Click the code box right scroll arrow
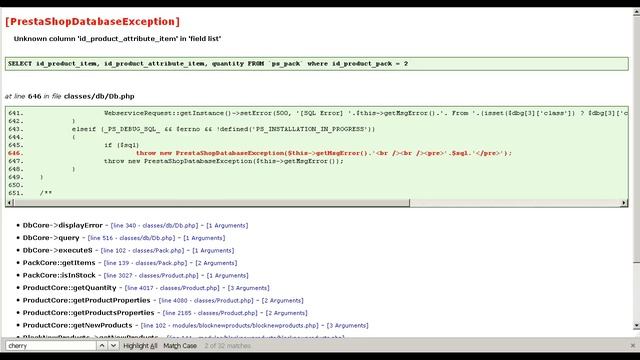The height and width of the screenshot is (360, 640). click(624, 202)
